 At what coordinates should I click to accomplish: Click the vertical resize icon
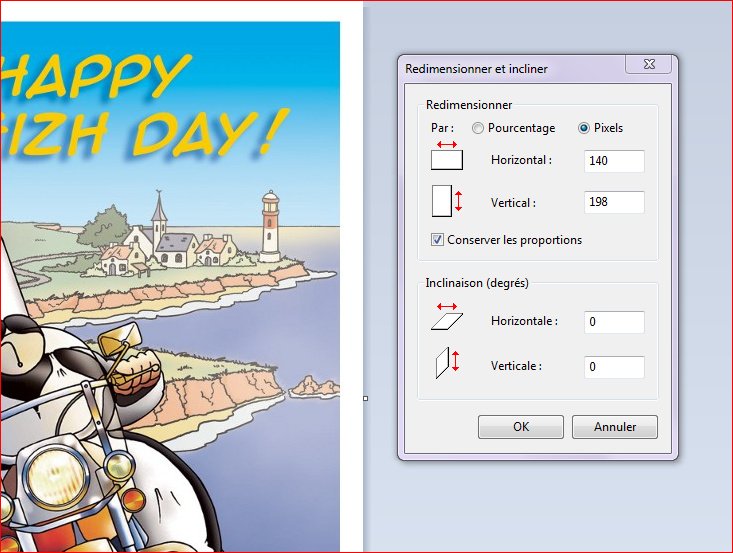coord(446,201)
